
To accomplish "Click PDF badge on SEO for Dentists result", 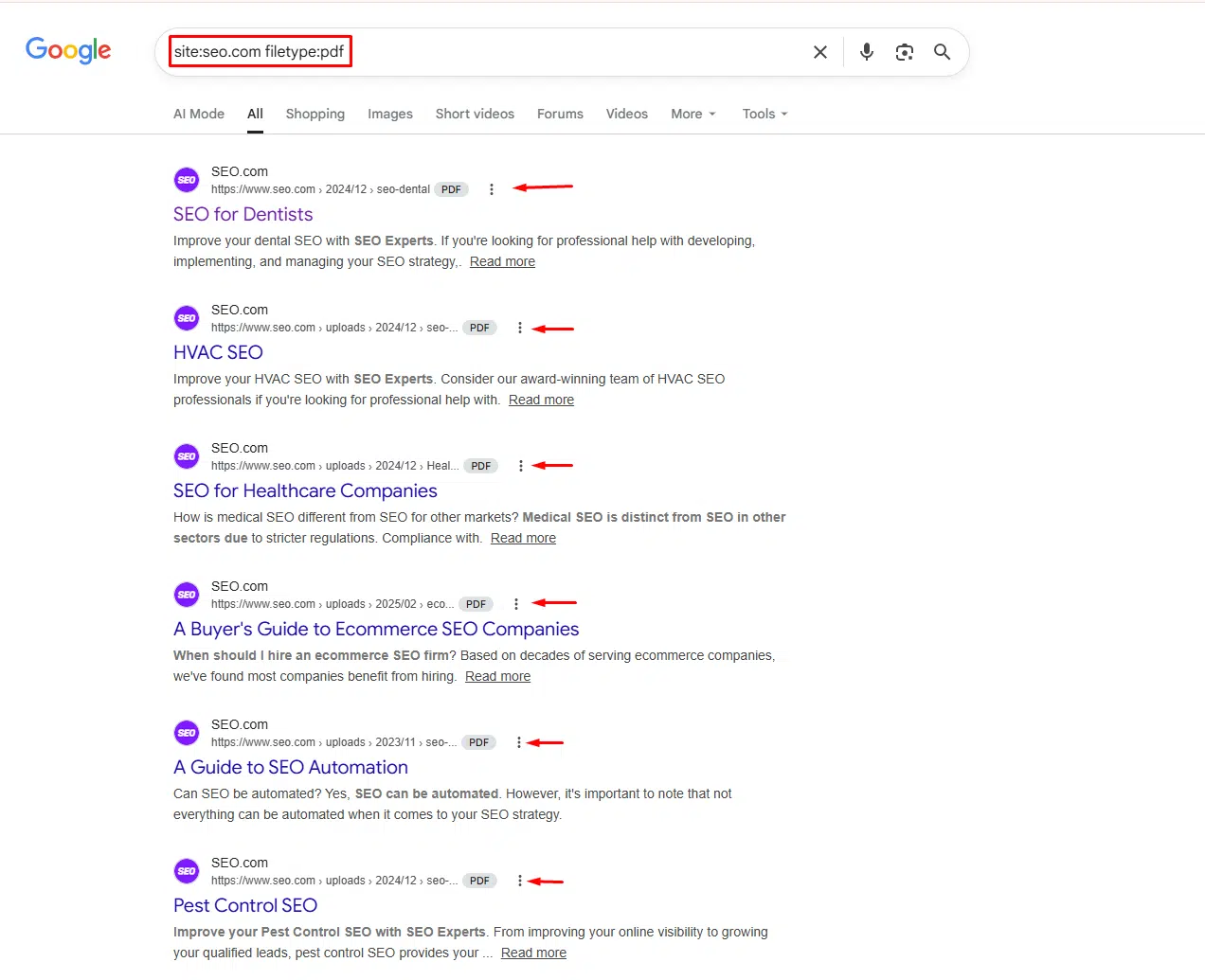I will 451,189.
